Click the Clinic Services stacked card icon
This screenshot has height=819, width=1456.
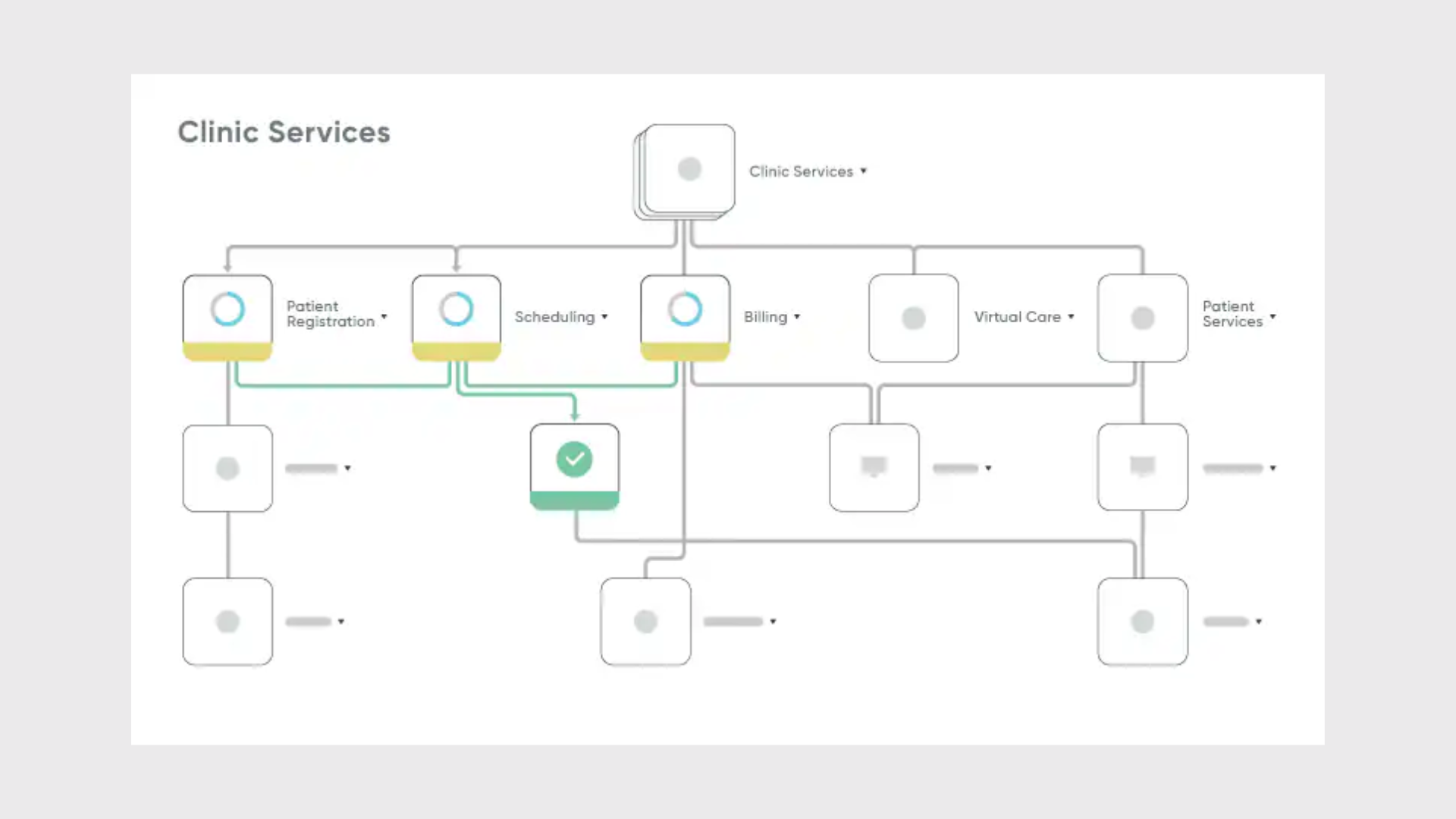[688, 168]
